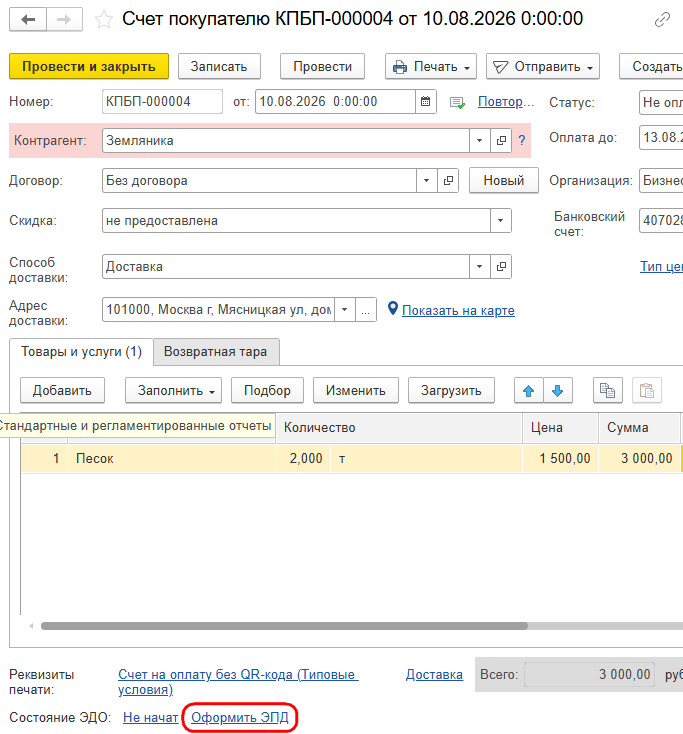Viewport: 683px width, 734px height.
Task: Expand Способ доставки dropdown
Action: (479, 266)
